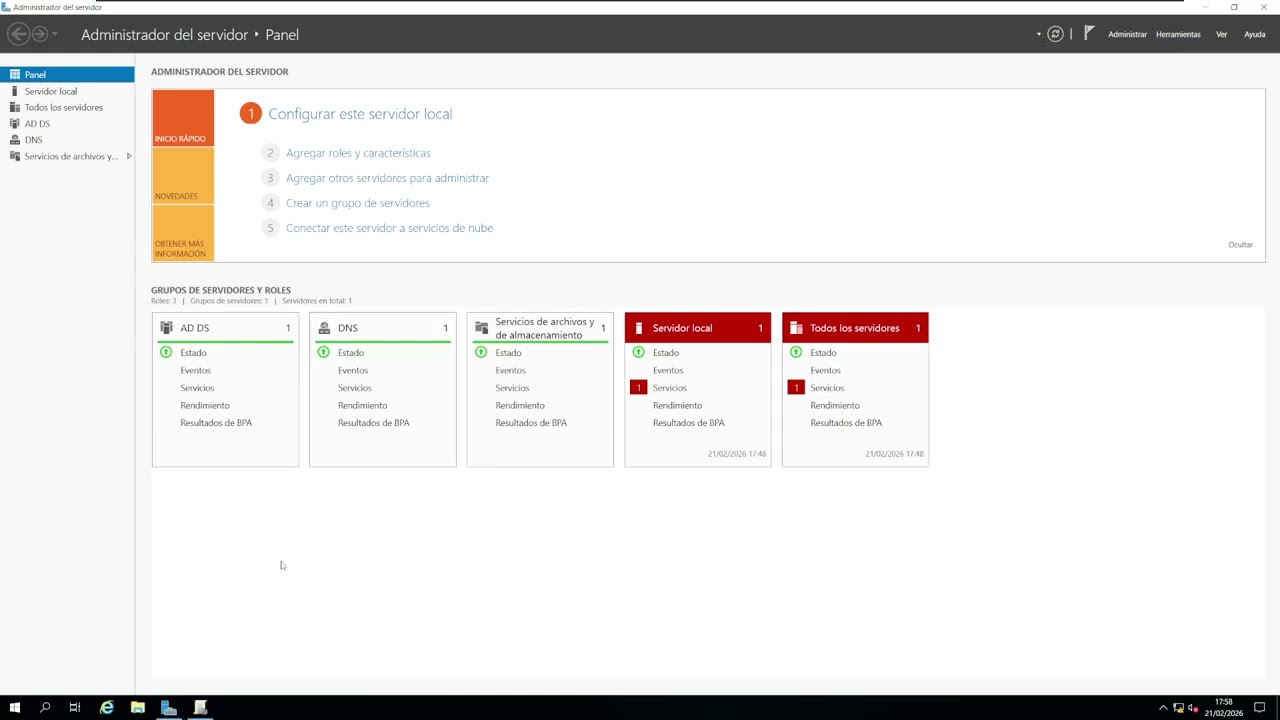This screenshot has width=1280, height=720.
Task: Open Rendimiento in the DNS tile
Action: tap(362, 406)
